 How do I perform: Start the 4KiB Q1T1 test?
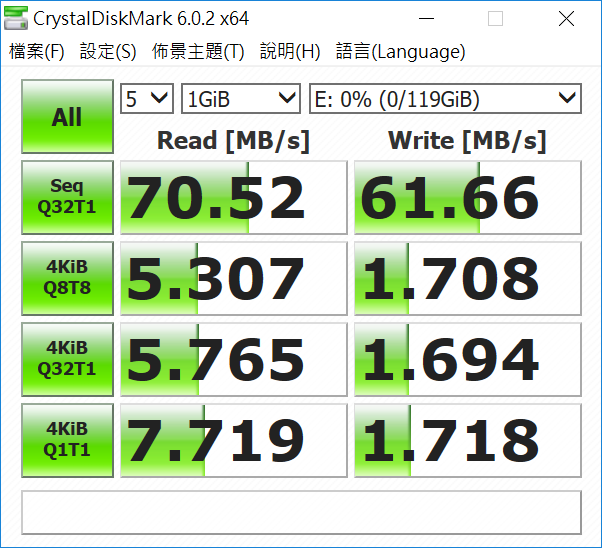pyautogui.click(x=67, y=440)
